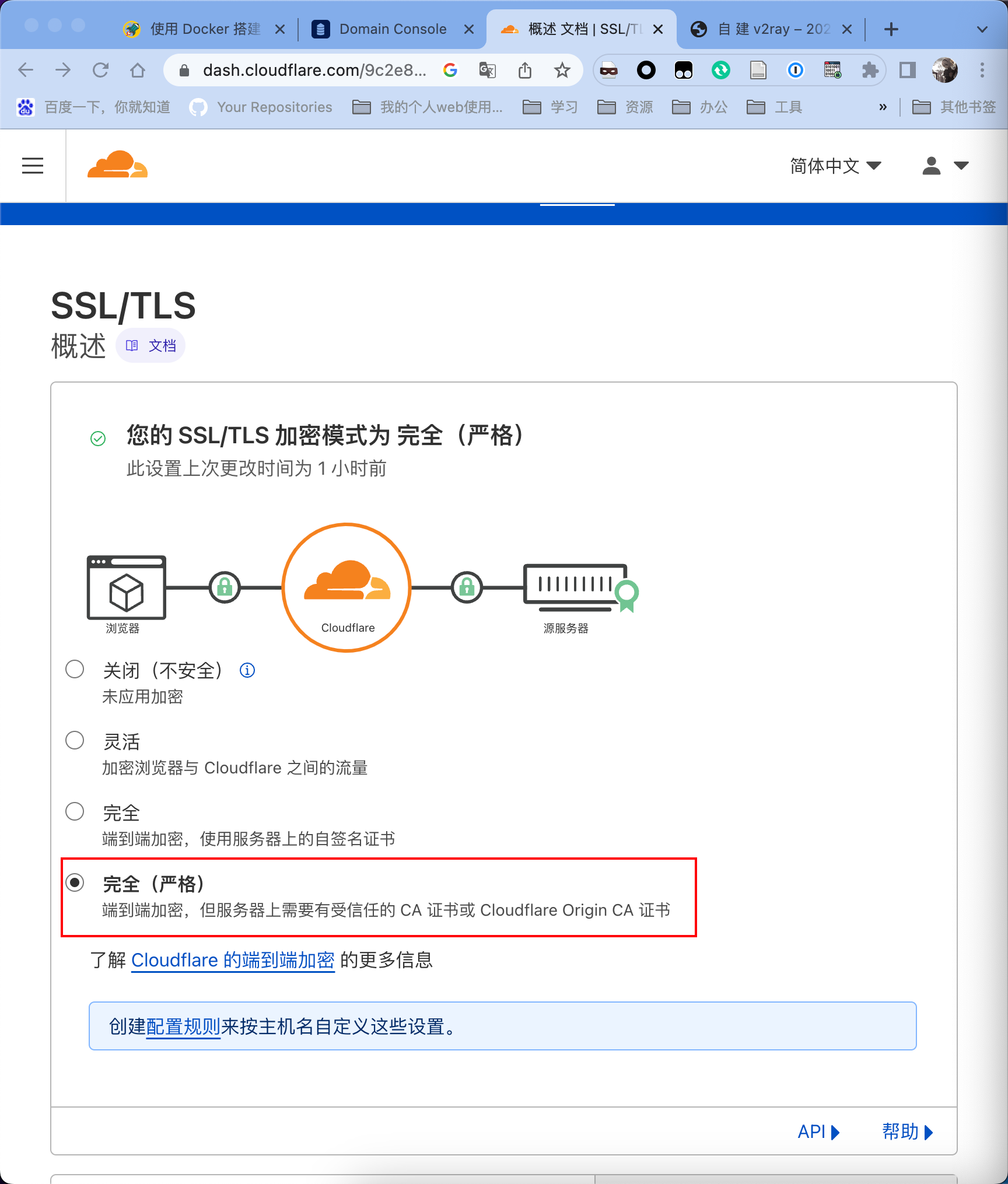The width and height of the screenshot is (1008, 1184).
Task: Expand the 简体中文 language dropdown
Action: [x=835, y=166]
